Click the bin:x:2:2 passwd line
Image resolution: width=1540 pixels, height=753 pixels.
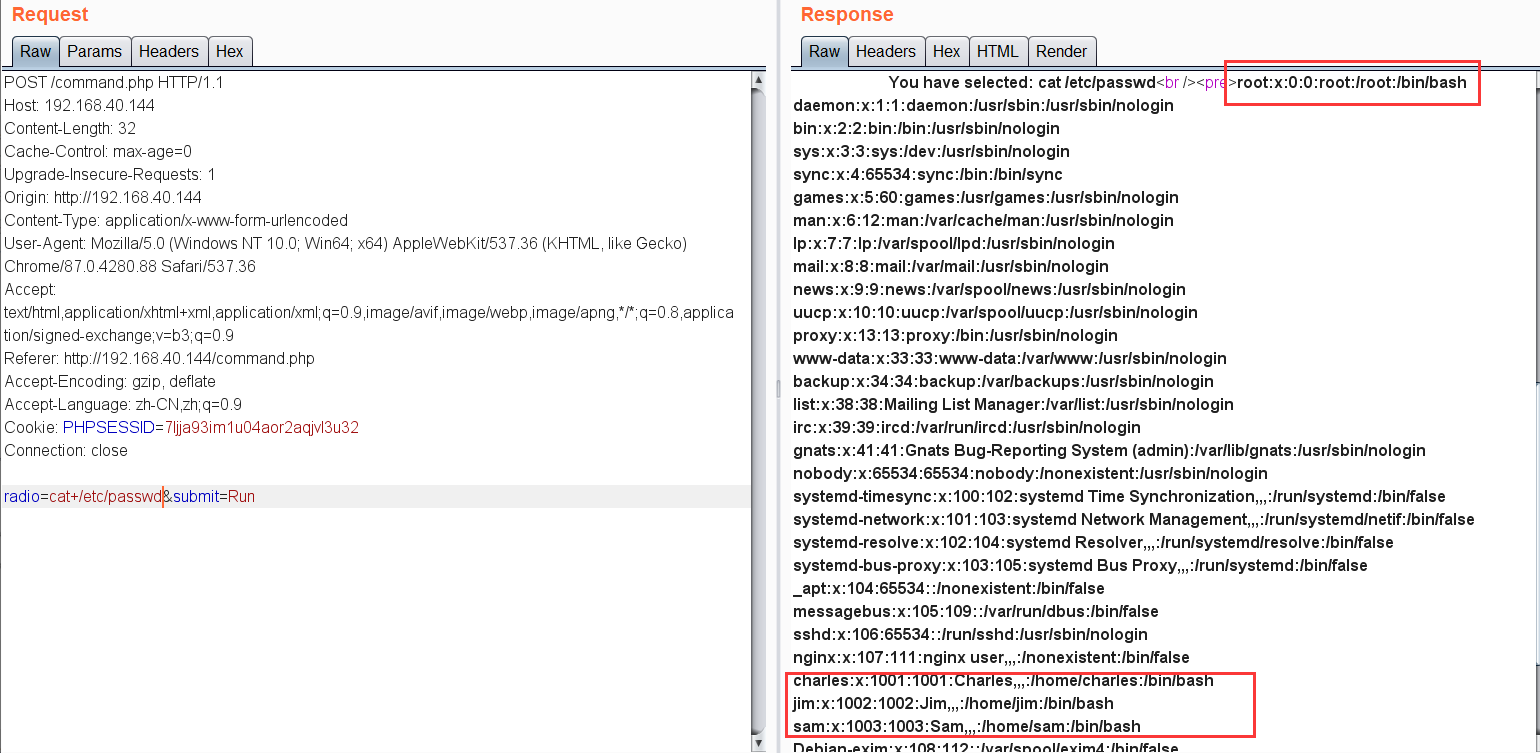click(x=926, y=128)
